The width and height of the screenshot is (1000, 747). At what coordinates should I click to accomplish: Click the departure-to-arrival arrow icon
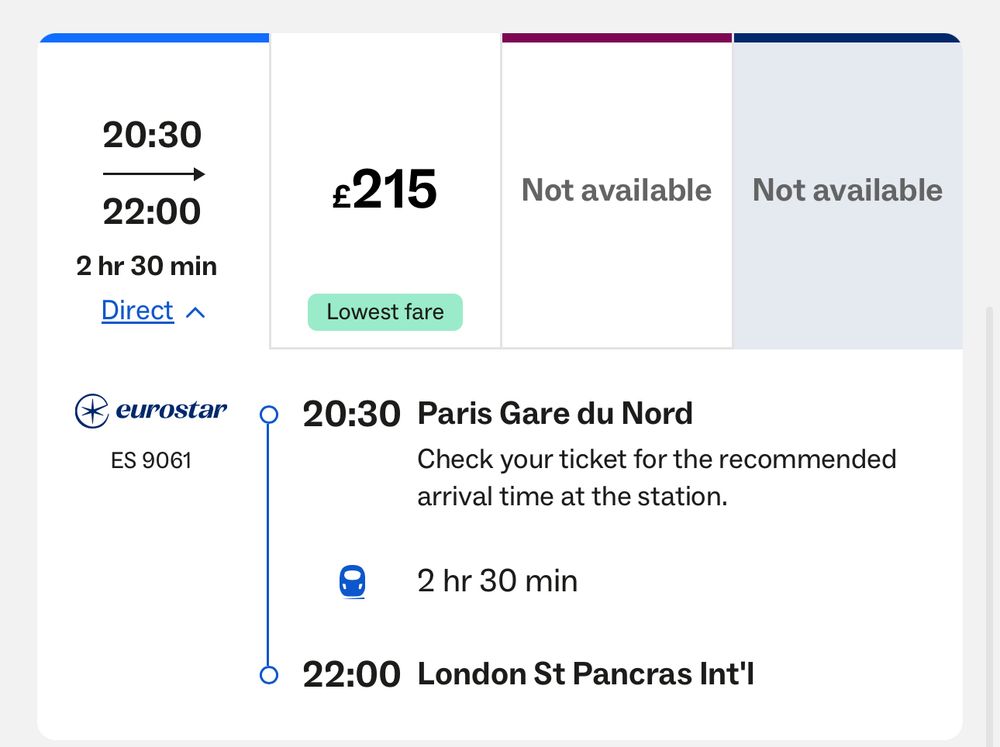(154, 174)
